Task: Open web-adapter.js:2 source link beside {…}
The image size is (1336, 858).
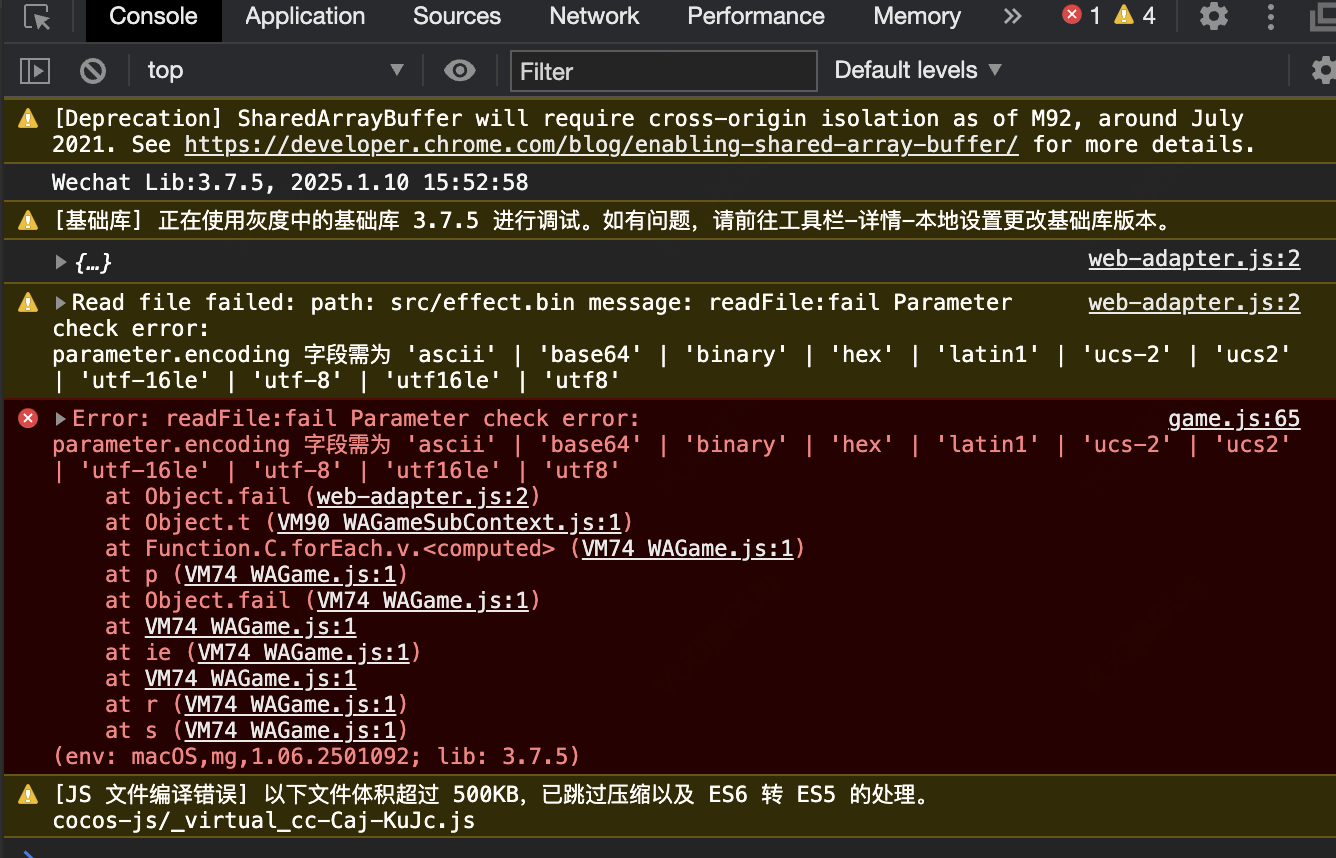Action: click(x=1194, y=259)
